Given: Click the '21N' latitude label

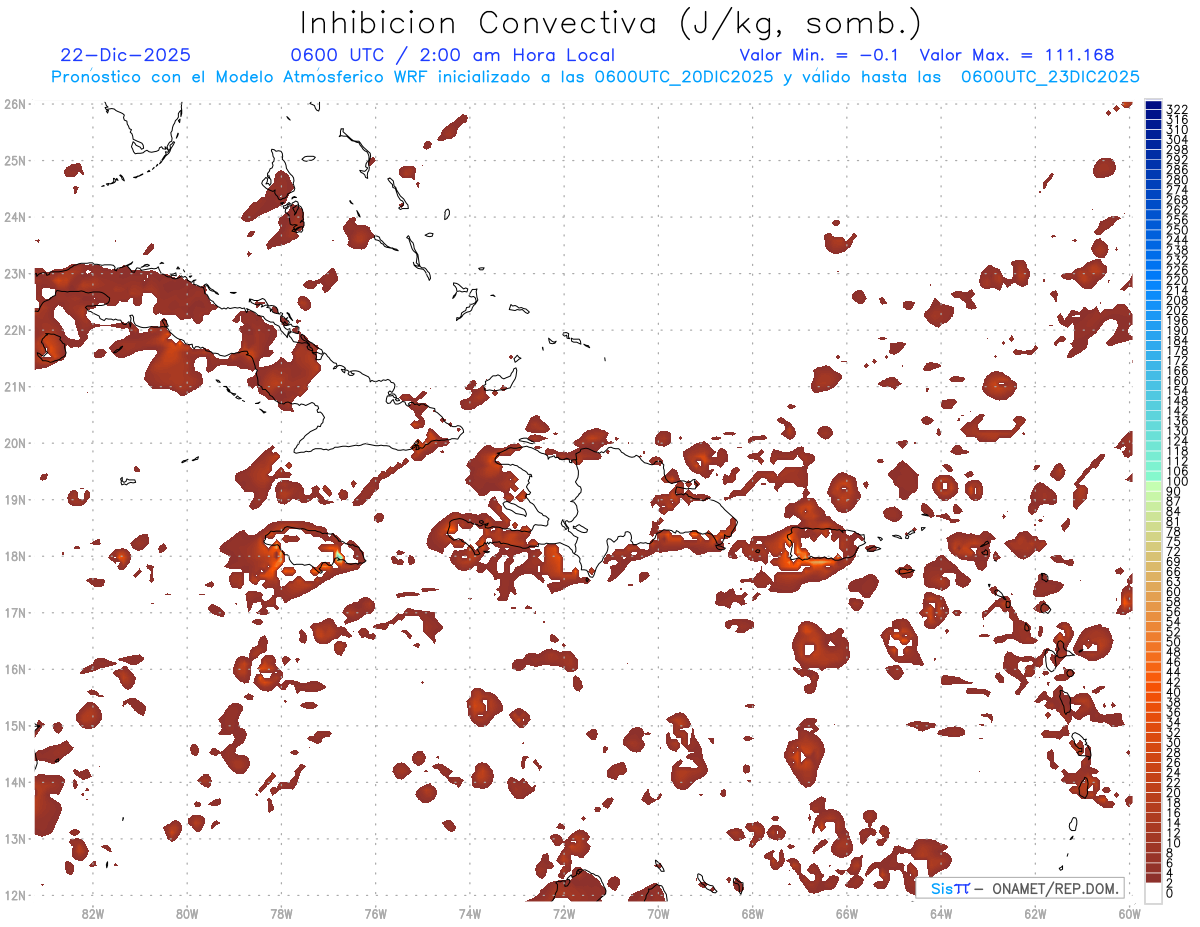Looking at the screenshot, I should coord(15,386).
